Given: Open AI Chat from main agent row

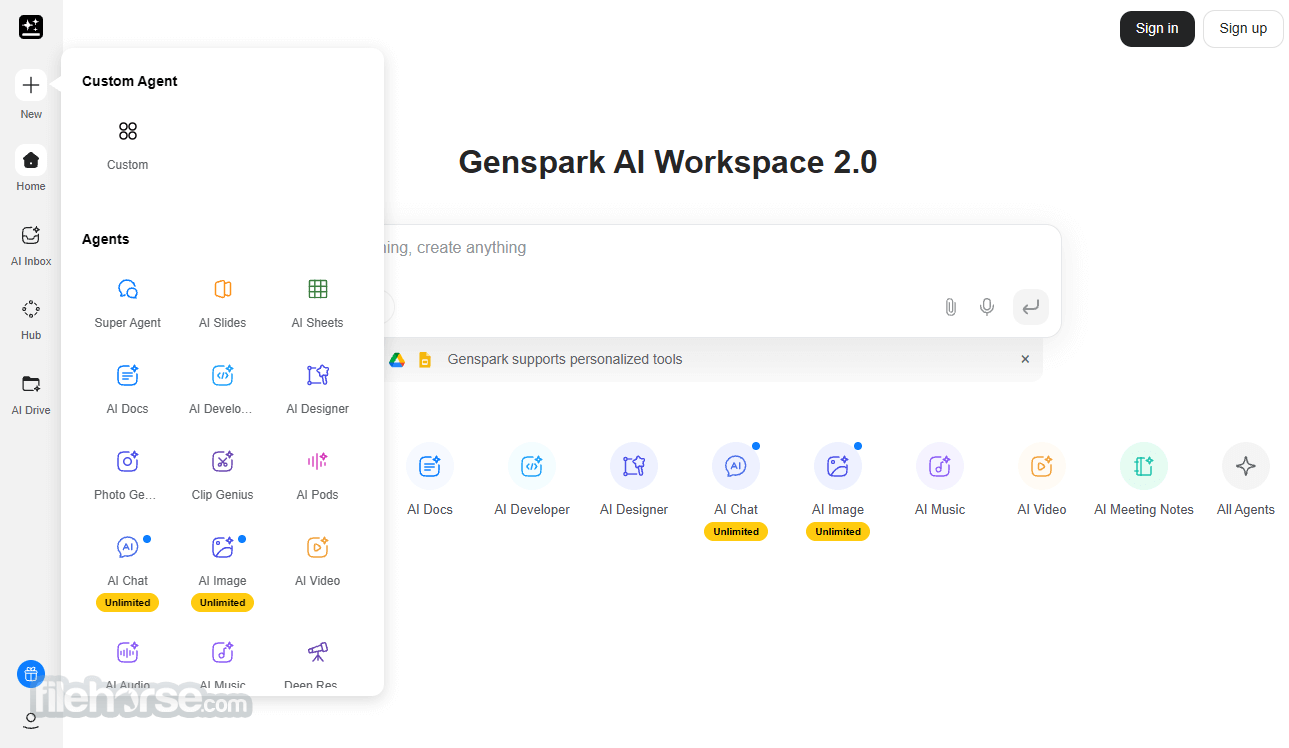Looking at the screenshot, I should tap(736, 466).
